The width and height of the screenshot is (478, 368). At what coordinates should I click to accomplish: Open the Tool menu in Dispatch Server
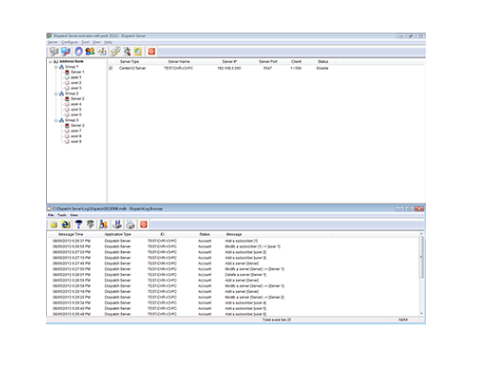[x=85, y=42]
